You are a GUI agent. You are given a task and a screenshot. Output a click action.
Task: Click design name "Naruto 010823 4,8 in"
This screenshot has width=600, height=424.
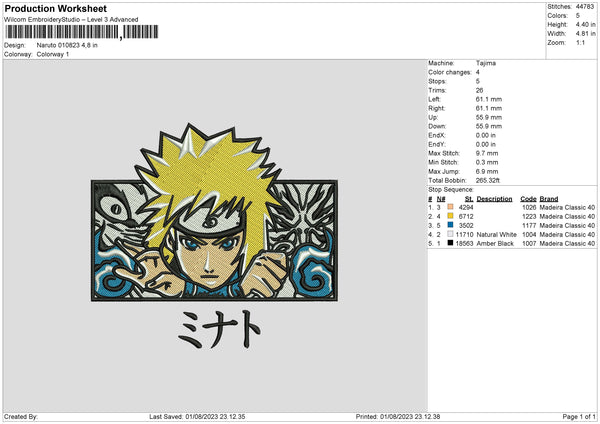[x=67, y=45]
